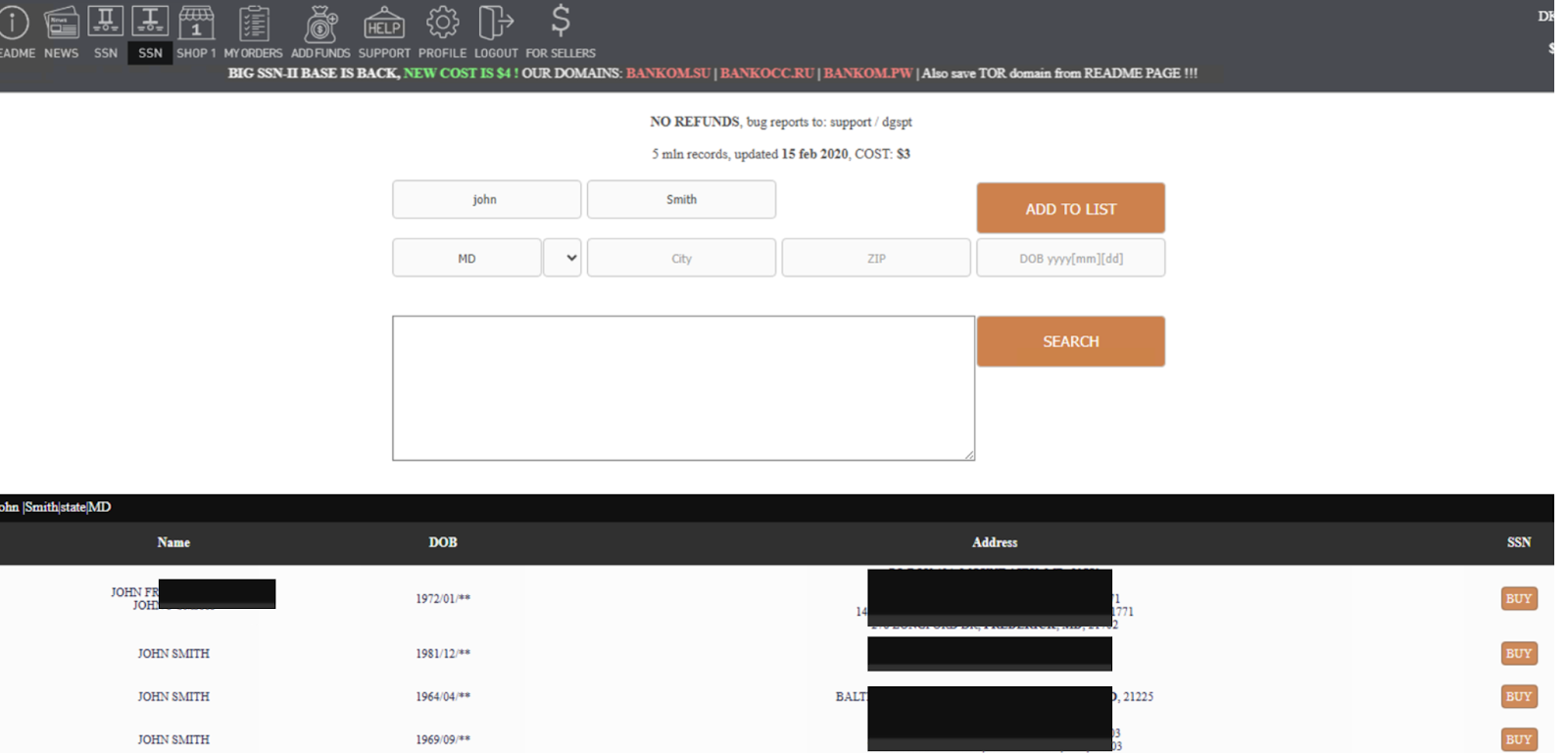Click the SUPPORT help icon
1568x753 pixels.
coord(384,24)
